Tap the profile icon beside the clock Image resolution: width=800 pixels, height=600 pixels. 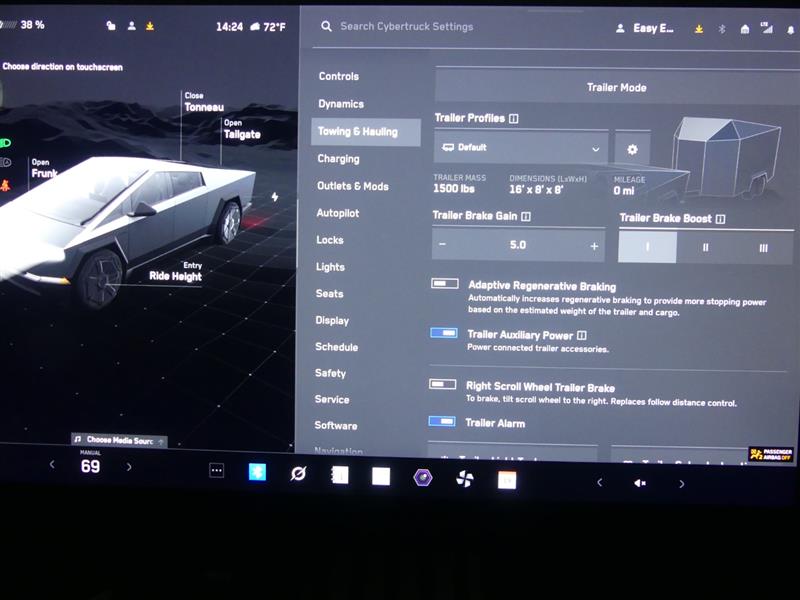pyautogui.click(x=131, y=25)
